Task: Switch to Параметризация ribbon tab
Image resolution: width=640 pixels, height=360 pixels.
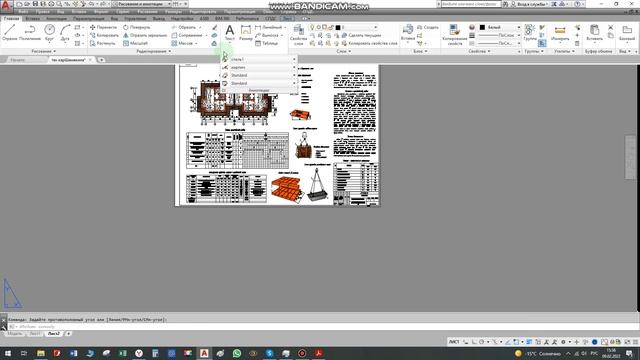Action: [x=89, y=19]
